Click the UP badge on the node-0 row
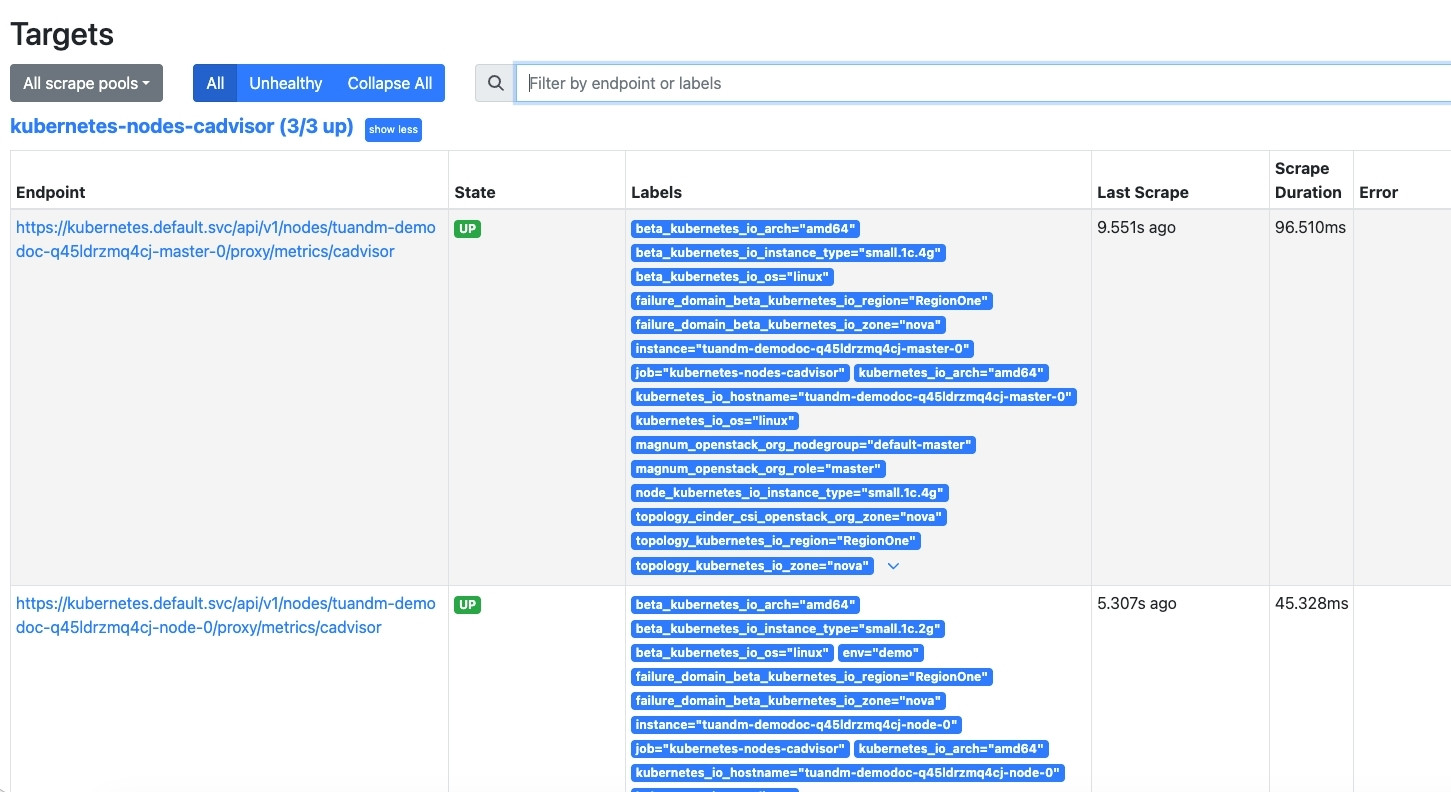The height and width of the screenshot is (792, 1451). (467, 605)
